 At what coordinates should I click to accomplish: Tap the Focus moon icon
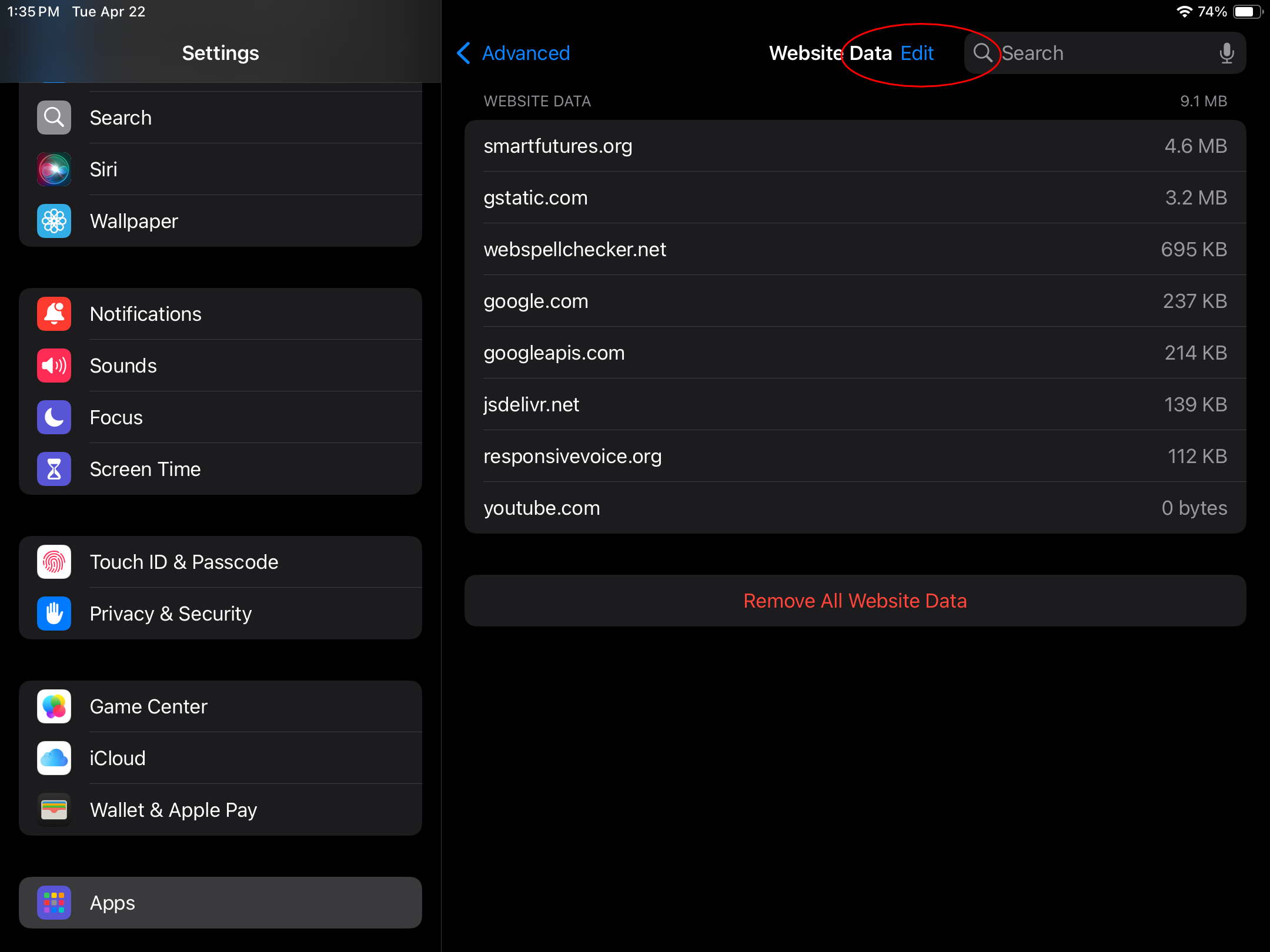pyautogui.click(x=54, y=417)
